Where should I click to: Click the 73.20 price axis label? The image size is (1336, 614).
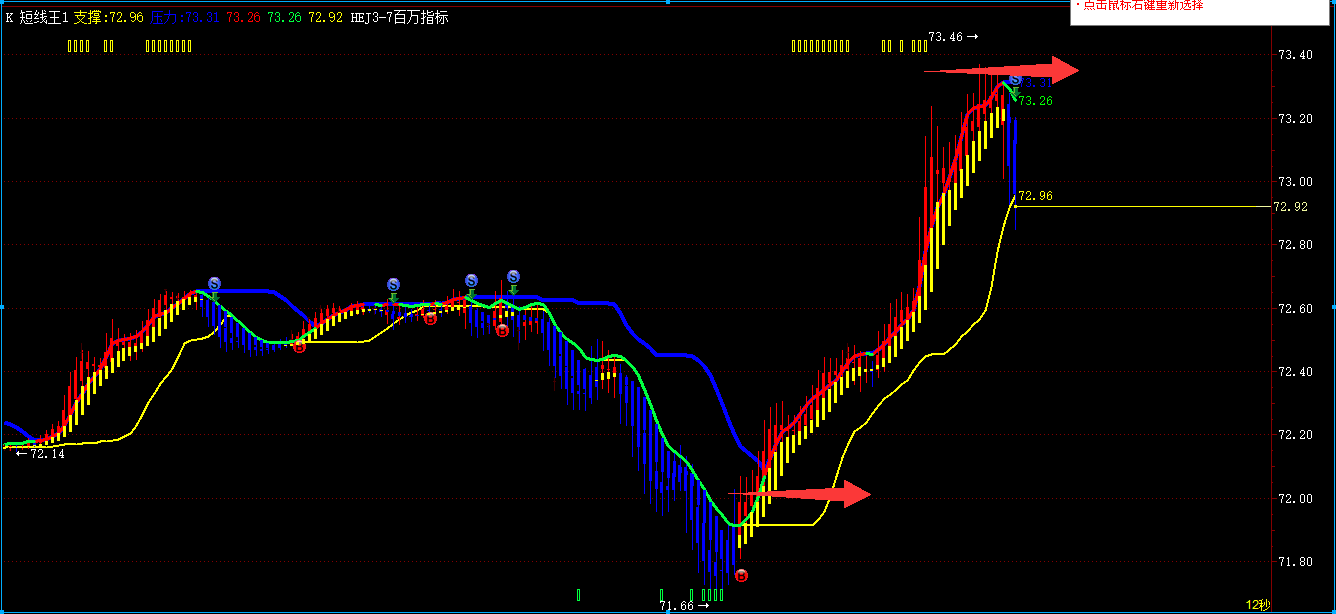click(1295, 118)
